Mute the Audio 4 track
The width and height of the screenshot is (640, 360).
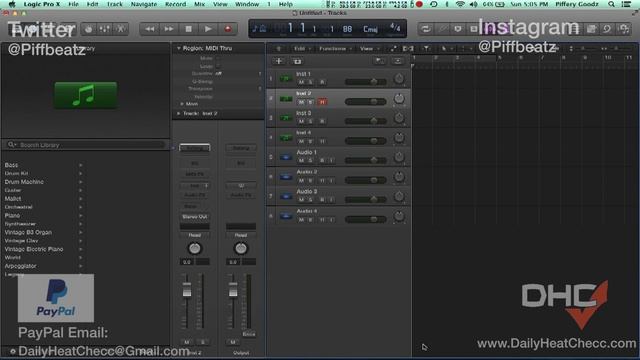[301, 220]
